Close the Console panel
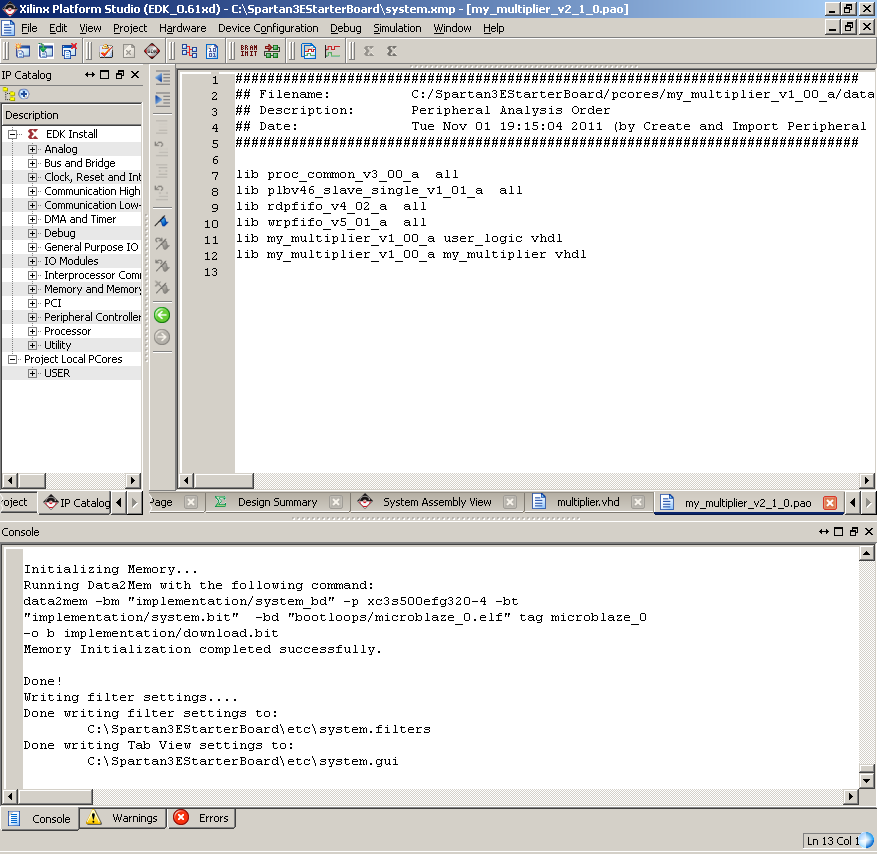 [869, 532]
